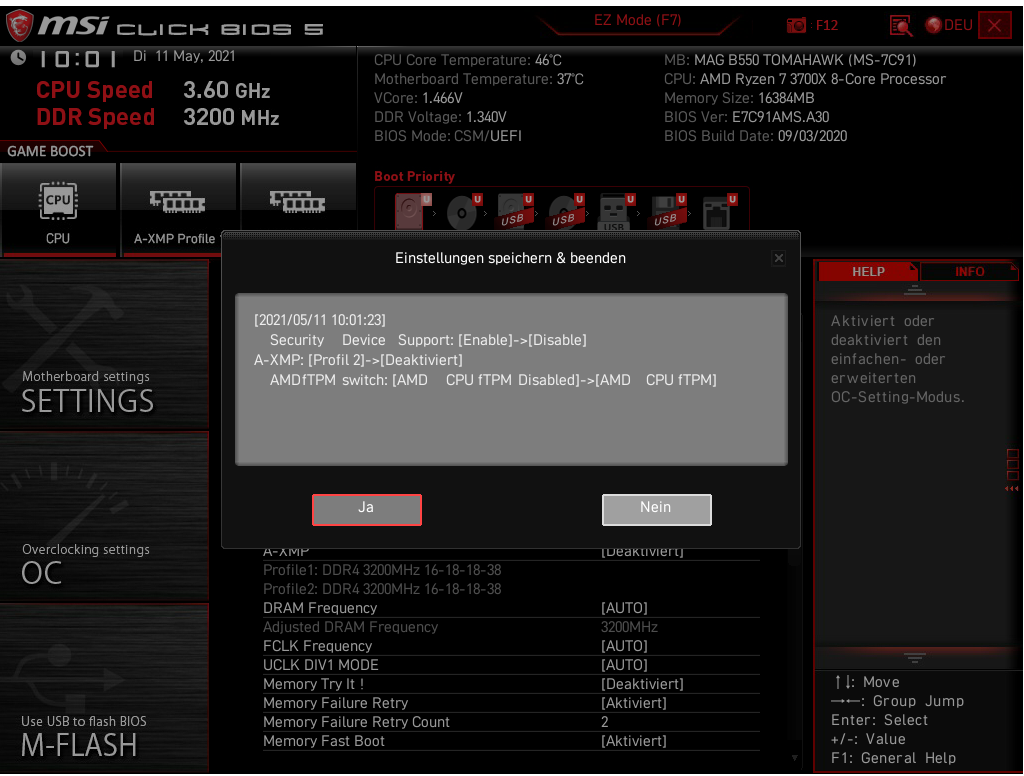Click the BIOS Mode: CSM/UEFI text
The width and height of the screenshot is (1024, 776).
coord(447,136)
